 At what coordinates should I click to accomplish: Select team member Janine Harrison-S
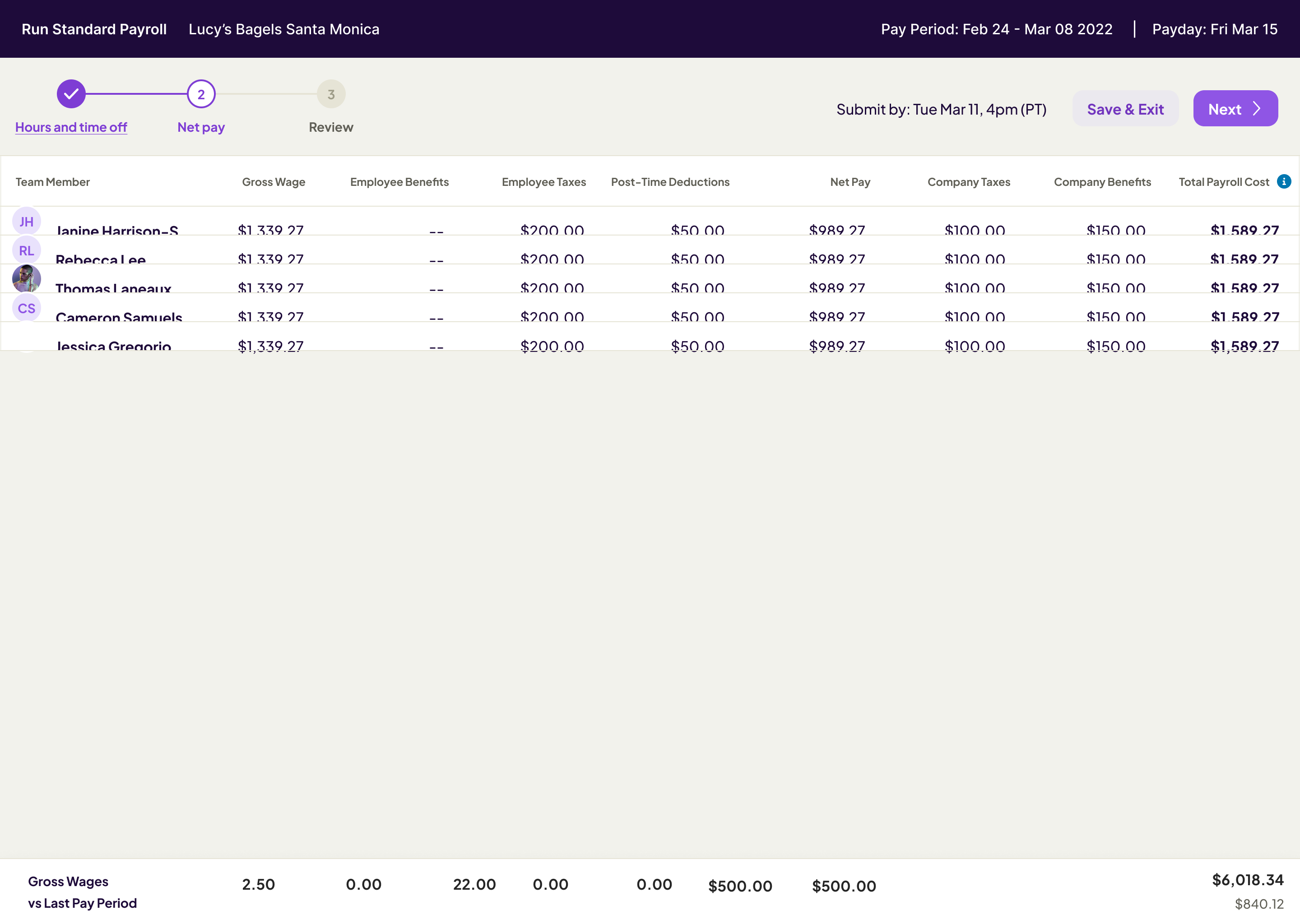117,230
